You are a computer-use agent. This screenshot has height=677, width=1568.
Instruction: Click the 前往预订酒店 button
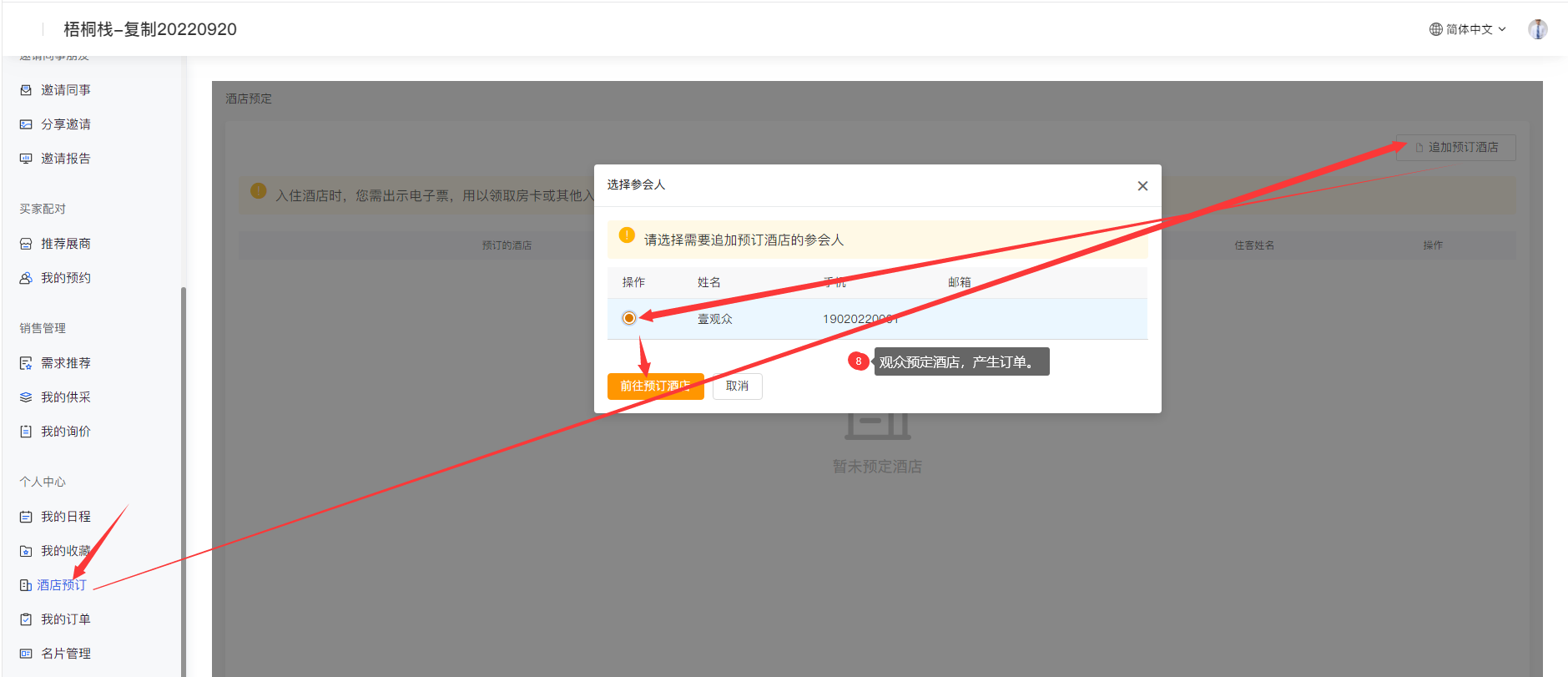[x=656, y=386]
